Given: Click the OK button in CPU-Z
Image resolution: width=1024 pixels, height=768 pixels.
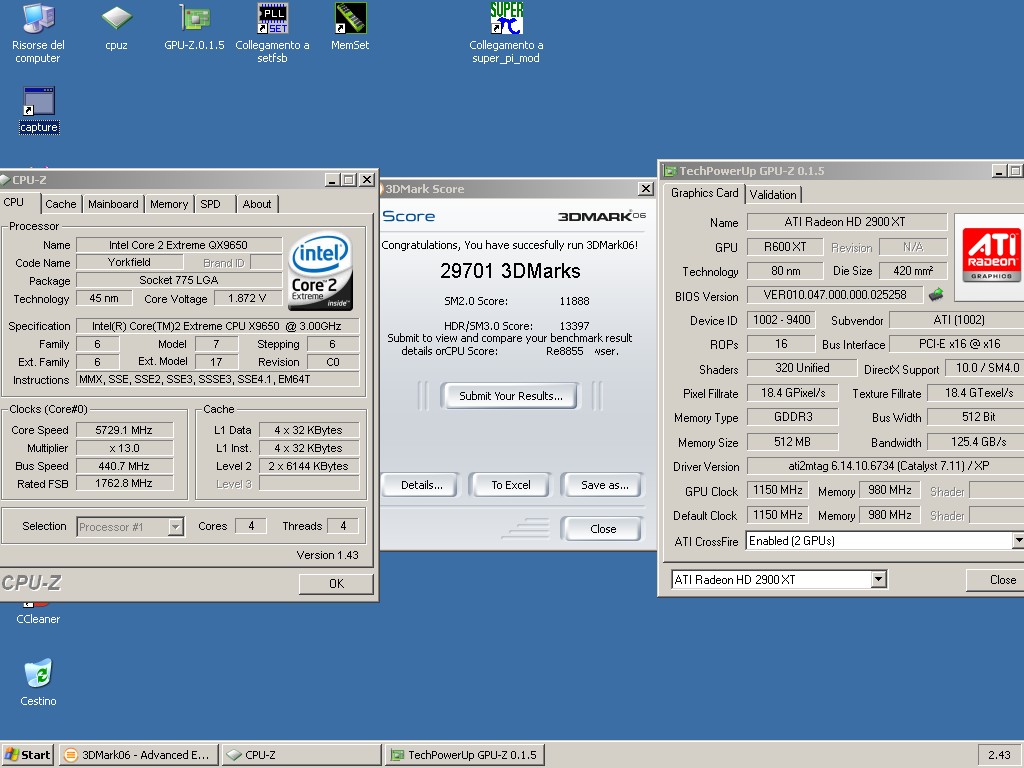Looking at the screenshot, I should [336, 584].
